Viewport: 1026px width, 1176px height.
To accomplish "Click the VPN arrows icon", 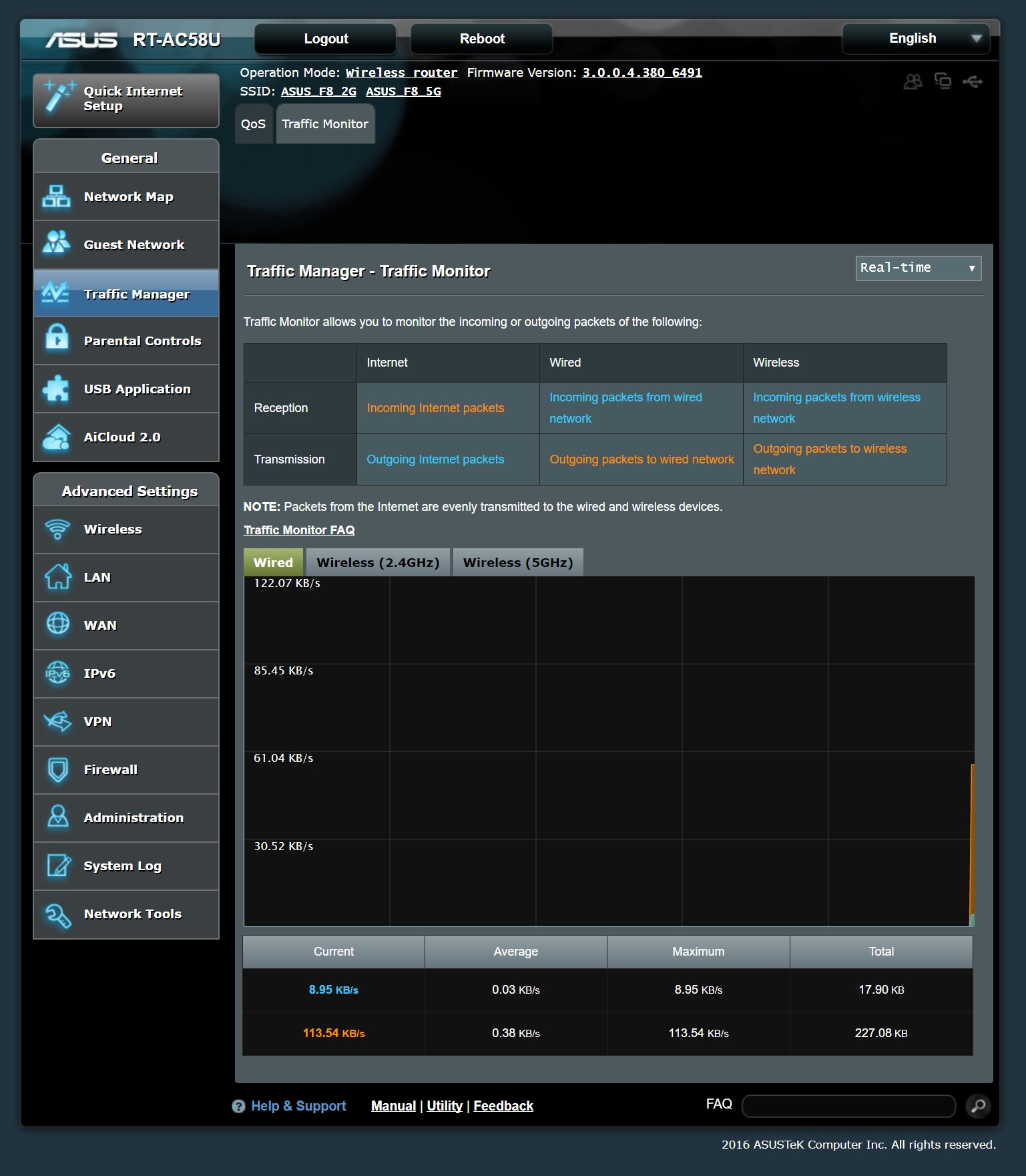I will (x=58, y=721).
